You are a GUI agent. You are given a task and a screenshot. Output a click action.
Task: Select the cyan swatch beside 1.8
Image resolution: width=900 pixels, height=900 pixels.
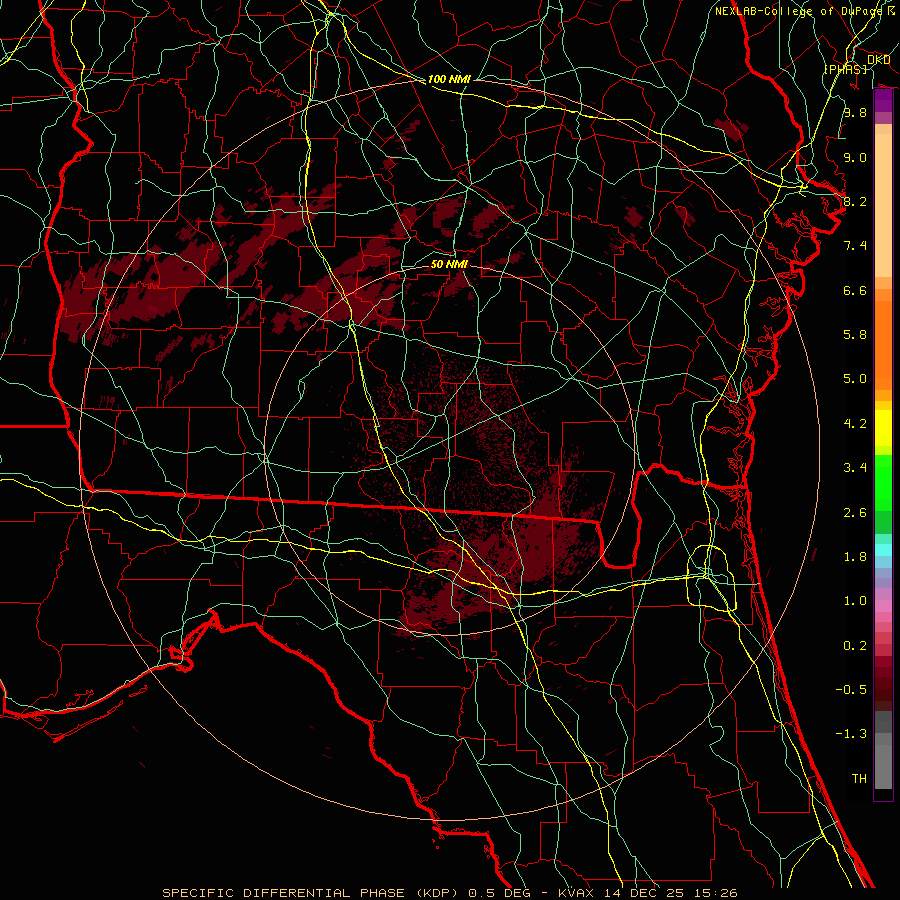pos(883,549)
